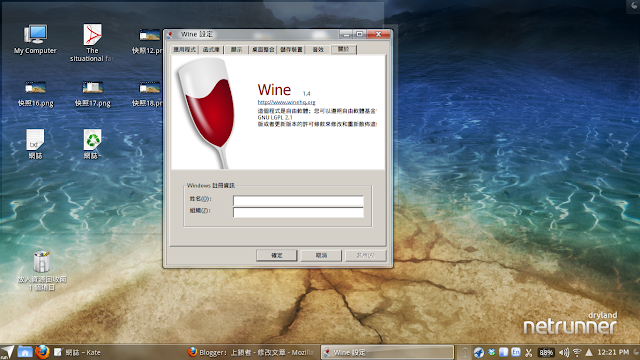
Task: Select the 快照16.png desktop file
Action: point(36,94)
